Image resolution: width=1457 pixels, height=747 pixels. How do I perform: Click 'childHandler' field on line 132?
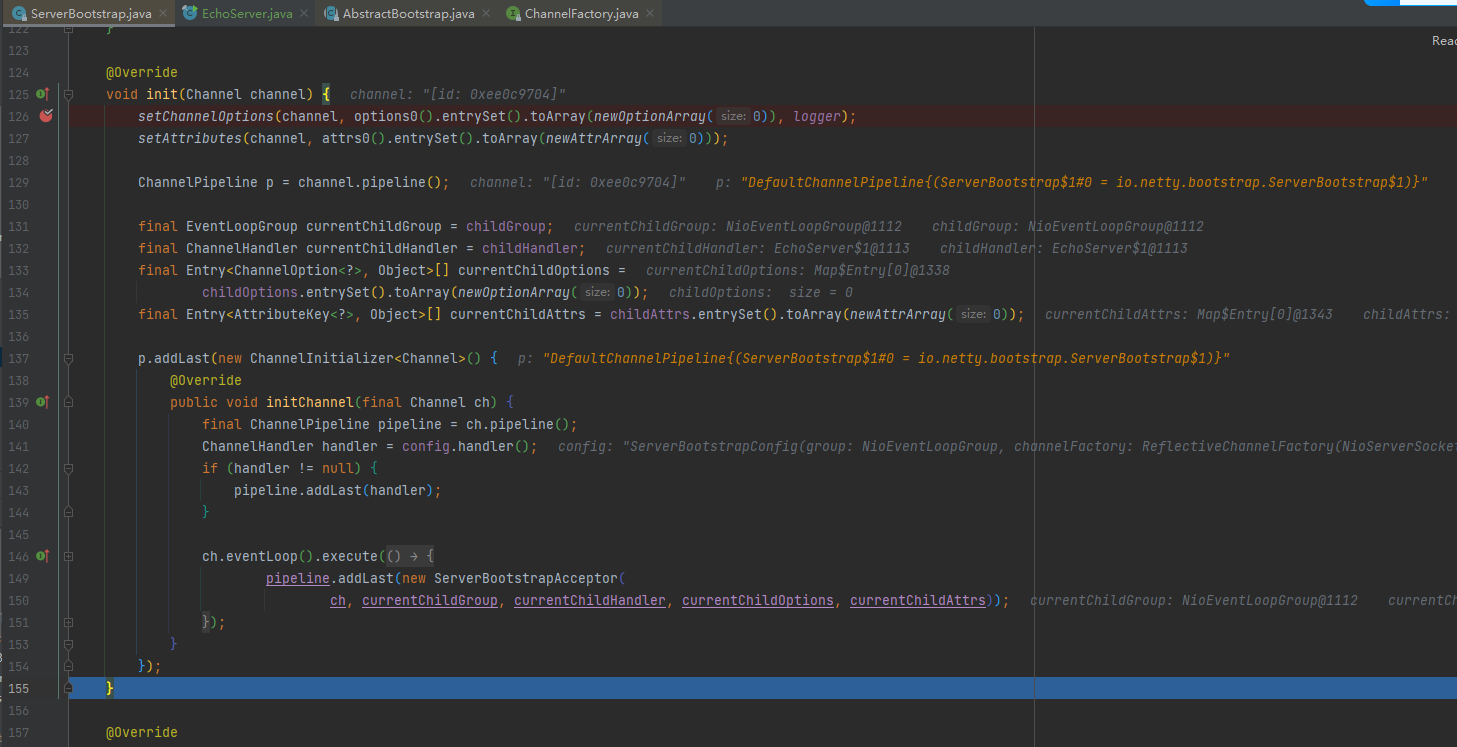point(530,248)
